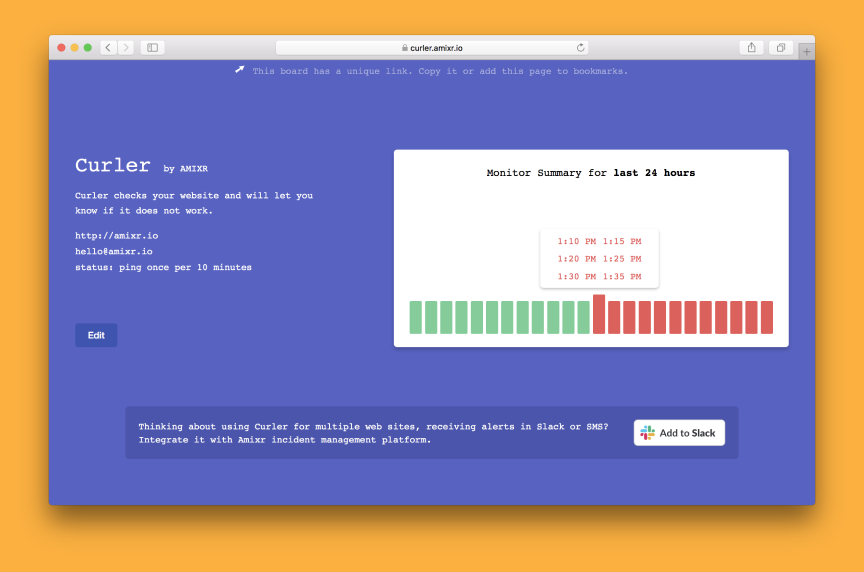Open a new tab with plus button
The height and width of the screenshot is (572, 864).
pos(806,52)
